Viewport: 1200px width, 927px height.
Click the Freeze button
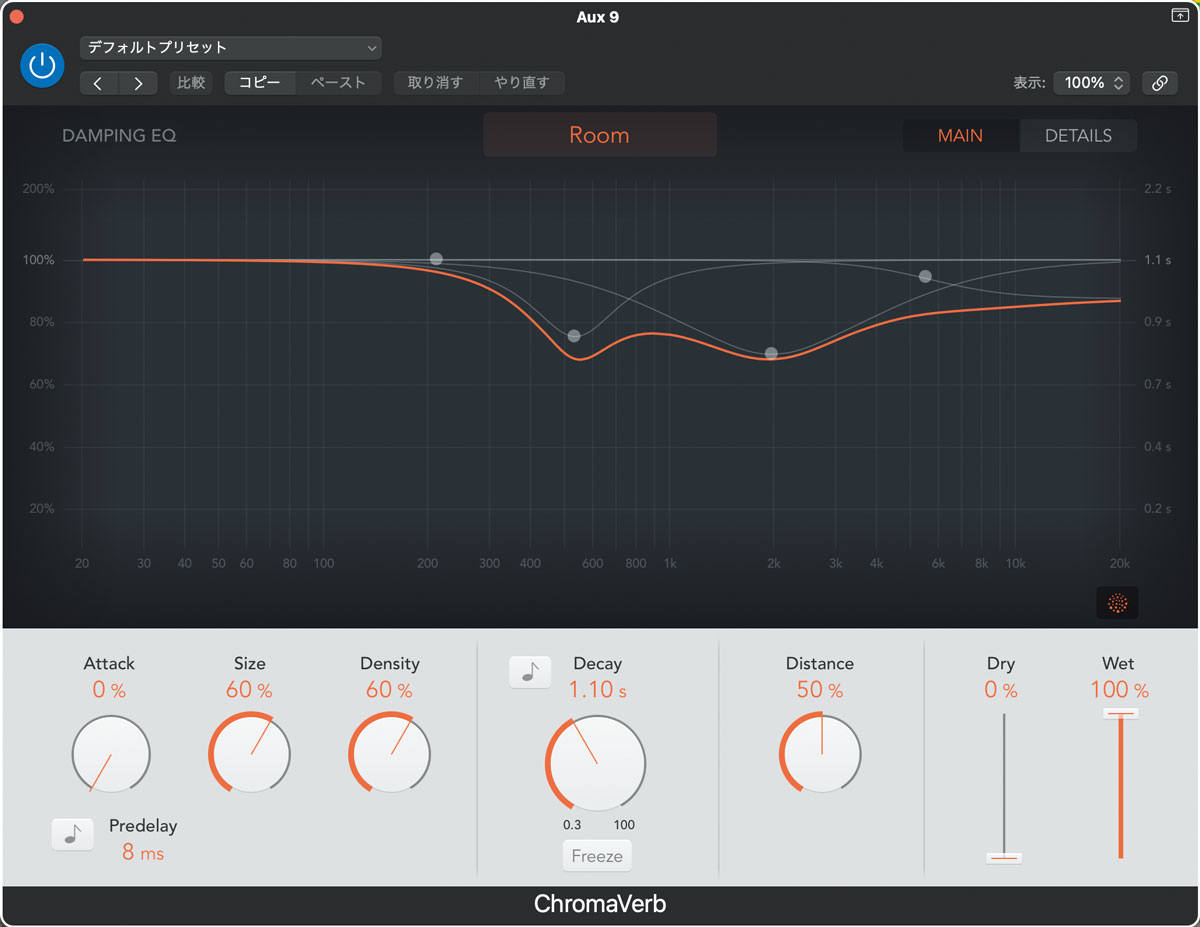click(597, 856)
